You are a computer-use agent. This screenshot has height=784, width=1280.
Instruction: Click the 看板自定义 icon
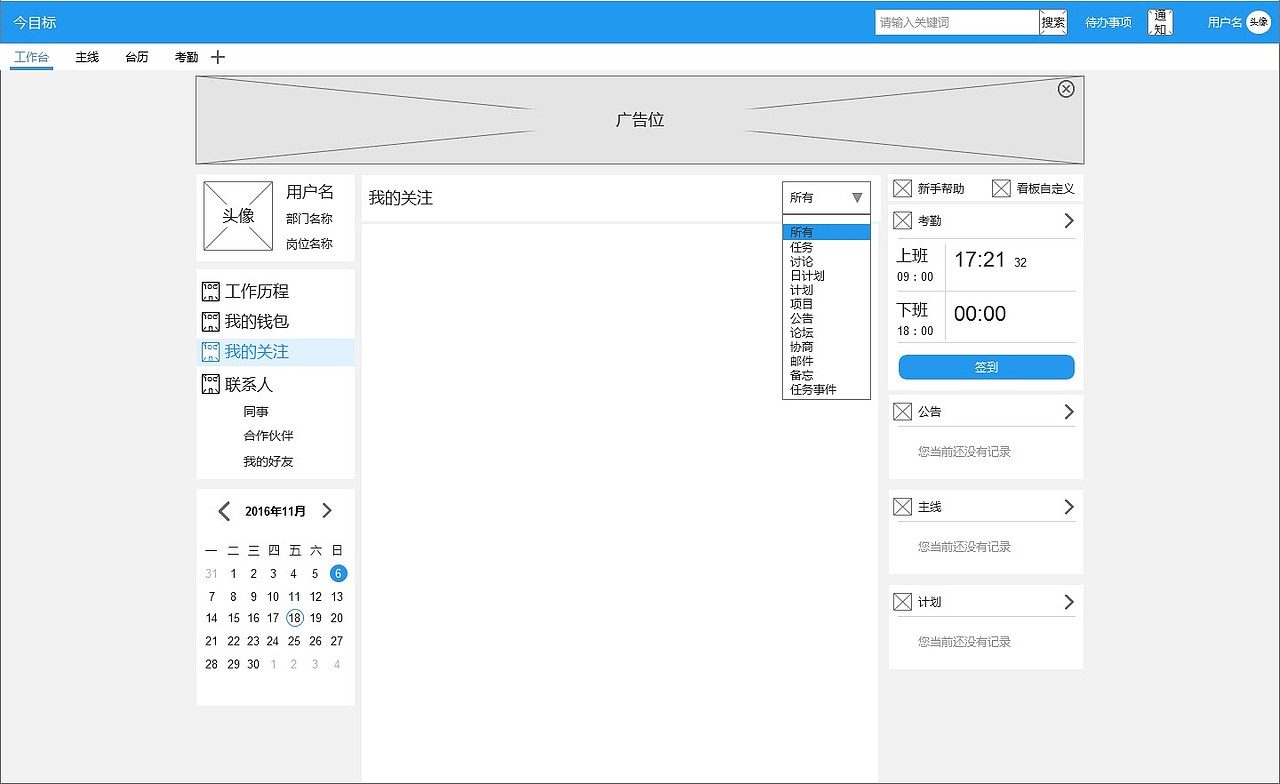[x=1001, y=188]
